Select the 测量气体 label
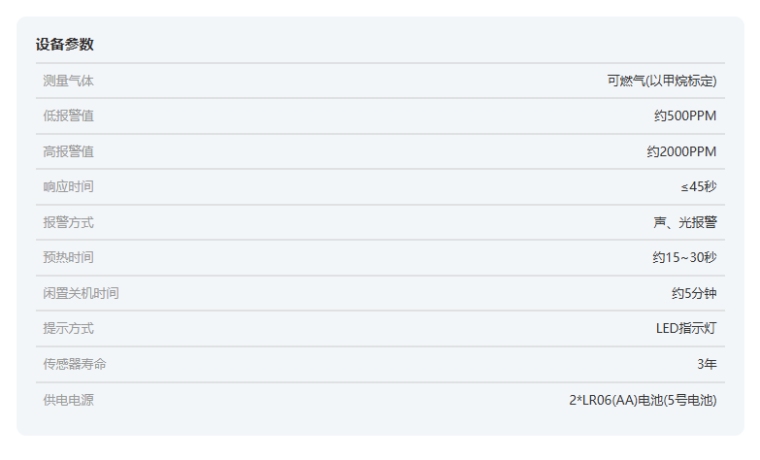760x460 pixels. click(x=62, y=81)
